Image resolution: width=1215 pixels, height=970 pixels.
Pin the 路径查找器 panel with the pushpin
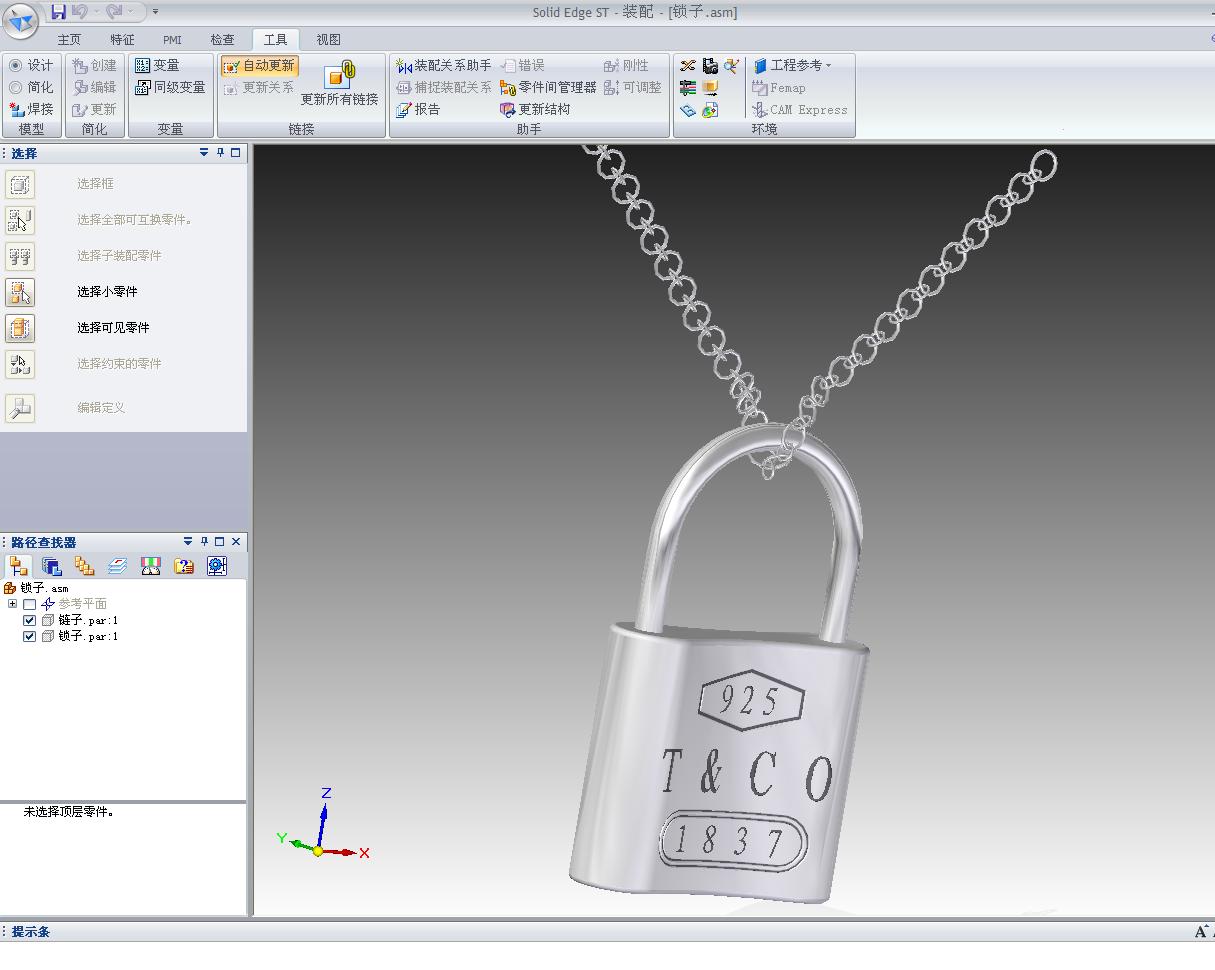(x=204, y=541)
